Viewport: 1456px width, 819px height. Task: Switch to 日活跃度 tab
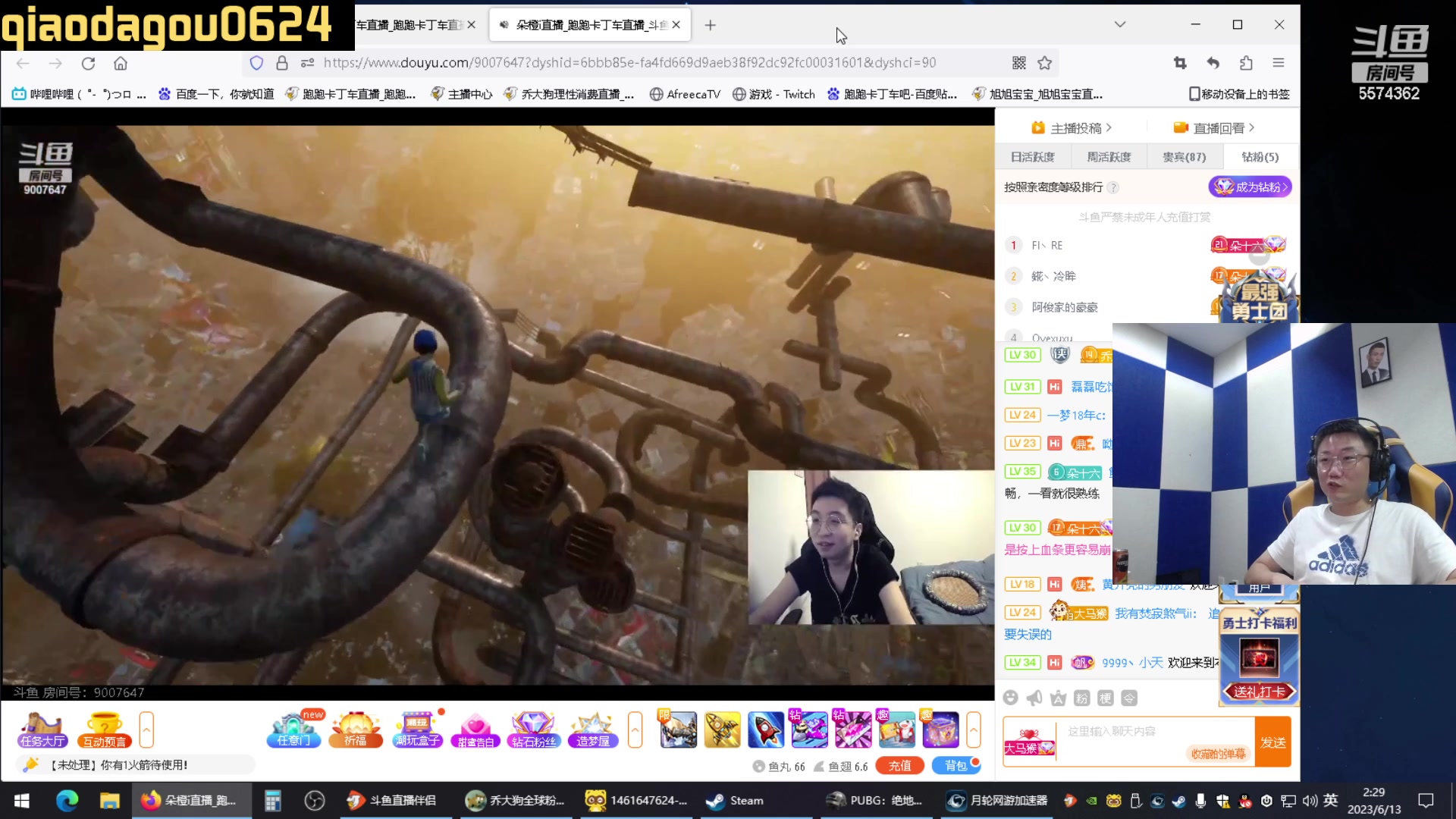(x=1033, y=157)
